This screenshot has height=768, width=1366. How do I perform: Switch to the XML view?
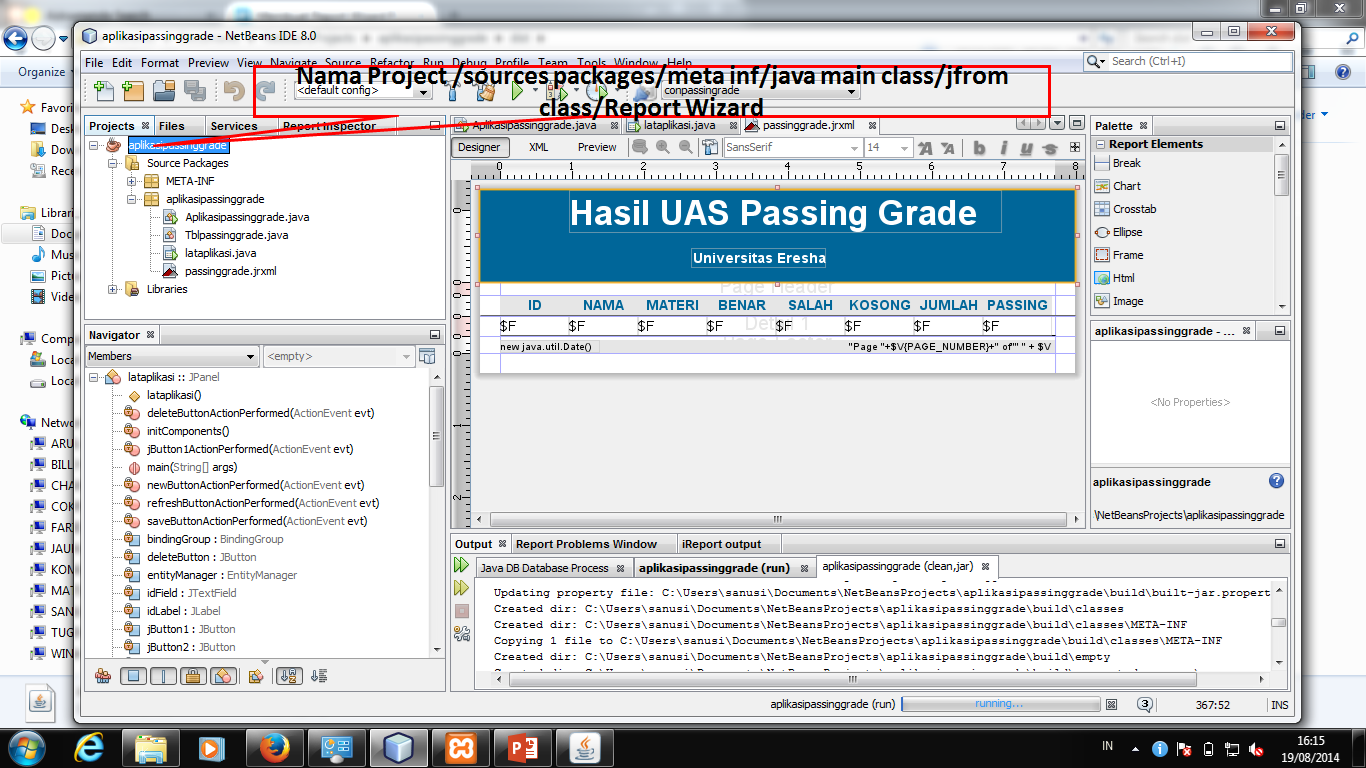click(538, 147)
